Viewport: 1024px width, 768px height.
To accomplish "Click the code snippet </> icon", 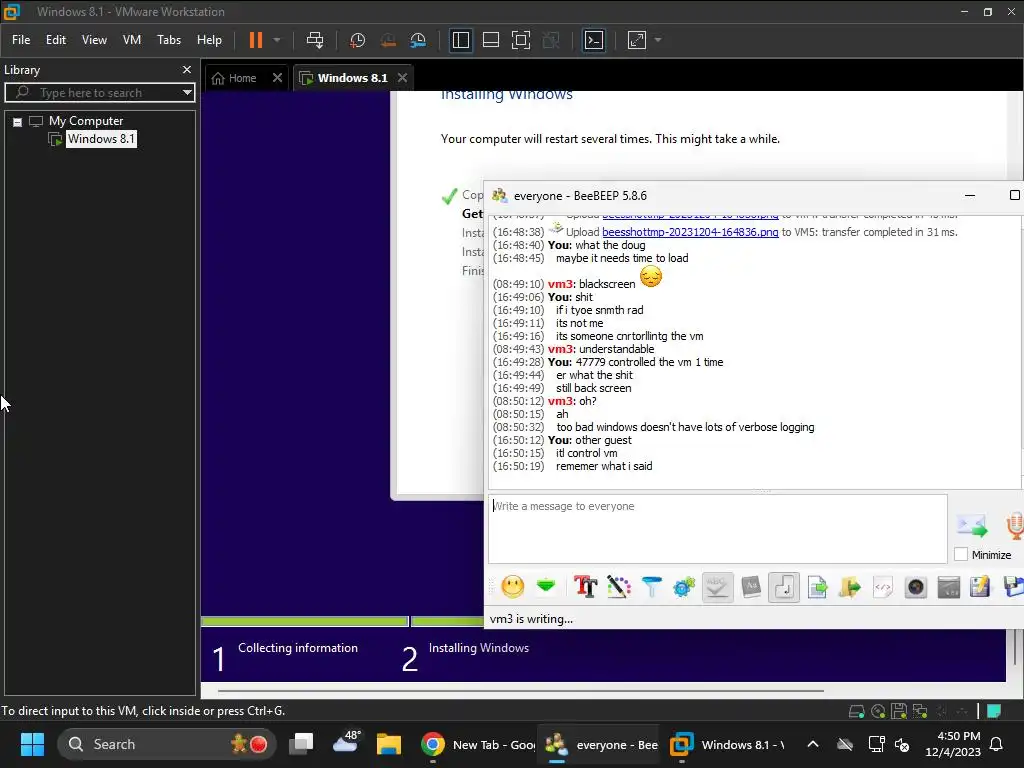I will click(x=883, y=587).
